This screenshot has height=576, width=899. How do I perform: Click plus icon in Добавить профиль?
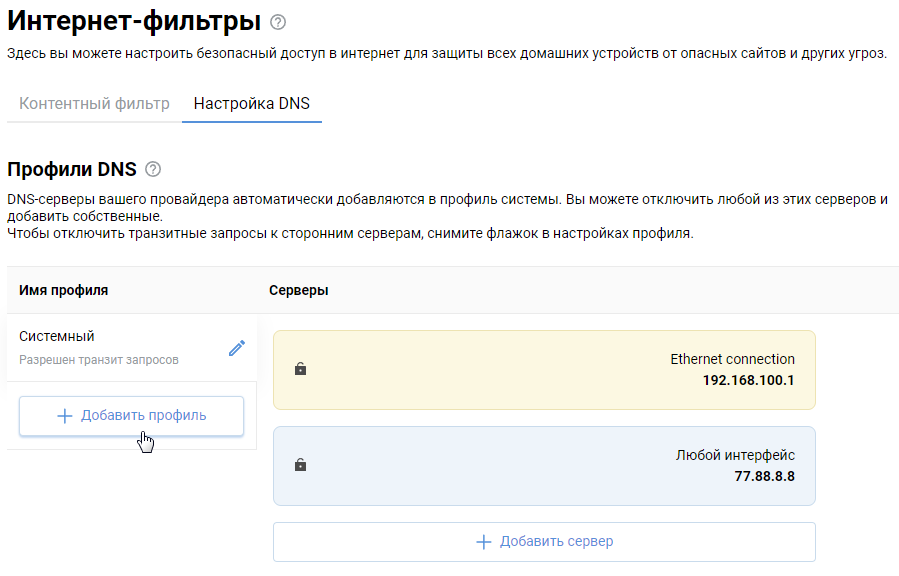[x=65, y=416]
